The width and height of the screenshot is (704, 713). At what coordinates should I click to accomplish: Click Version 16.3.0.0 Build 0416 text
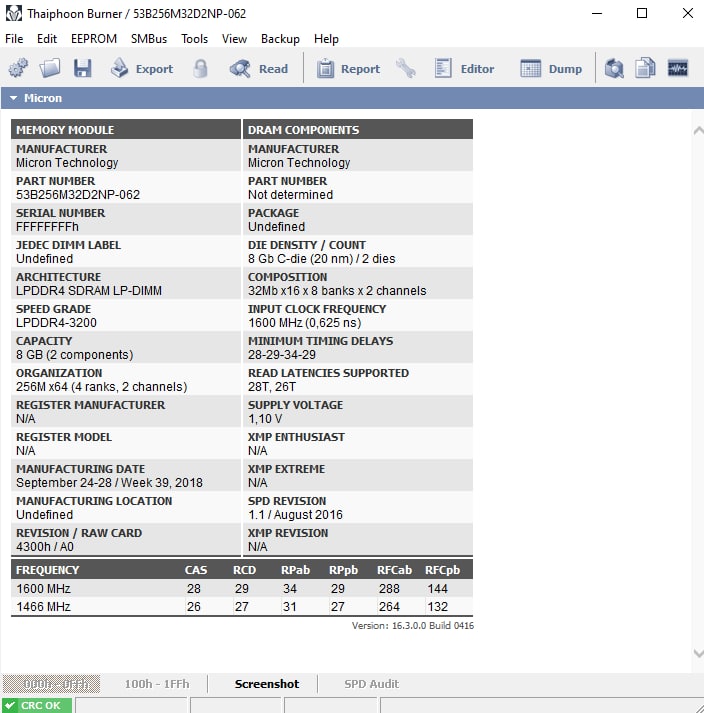pos(412,626)
